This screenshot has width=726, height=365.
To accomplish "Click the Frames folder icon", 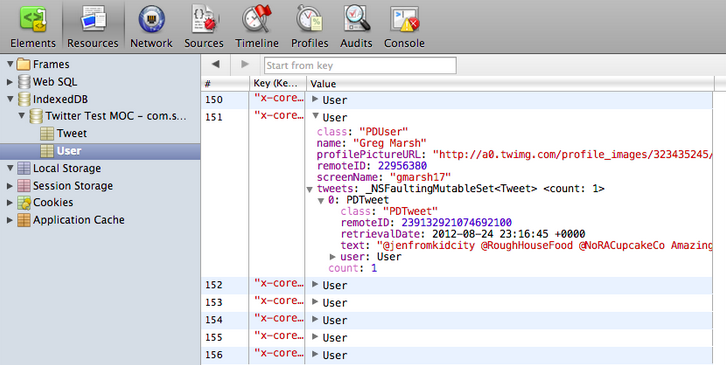I will tap(23, 64).
